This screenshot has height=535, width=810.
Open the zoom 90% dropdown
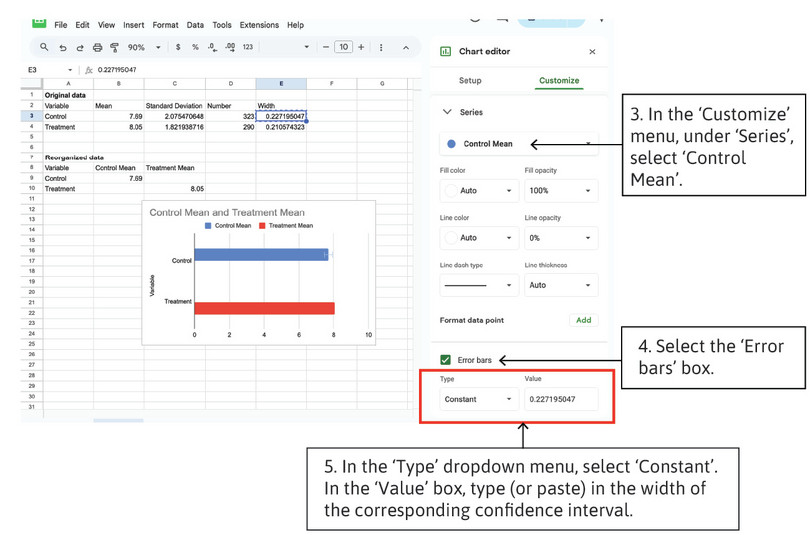[x=144, y=47]
